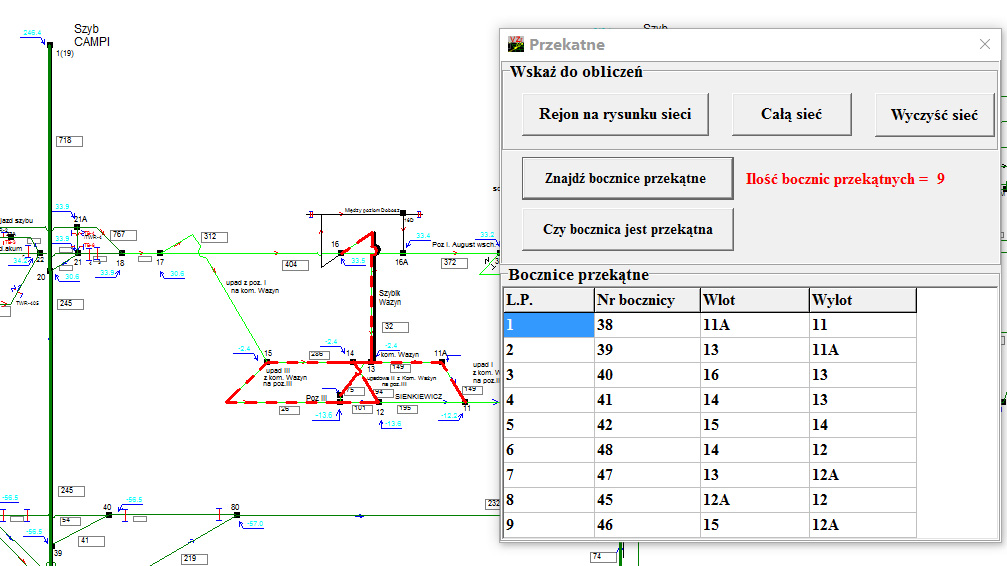Select cell with bocznica number 45
The image size is (1007, 566).
pos(647,500)
